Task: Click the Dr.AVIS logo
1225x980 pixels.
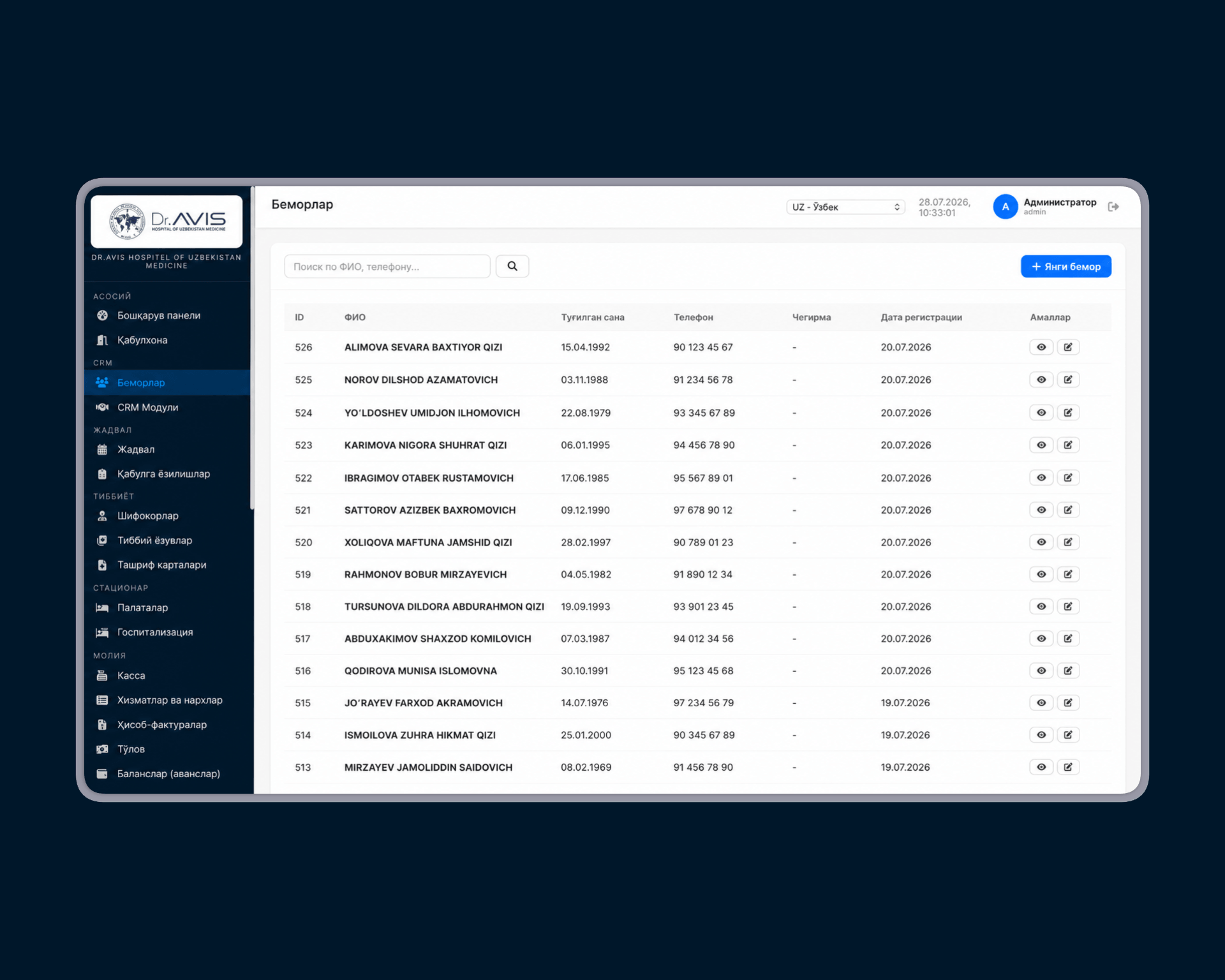Action: 167,221
